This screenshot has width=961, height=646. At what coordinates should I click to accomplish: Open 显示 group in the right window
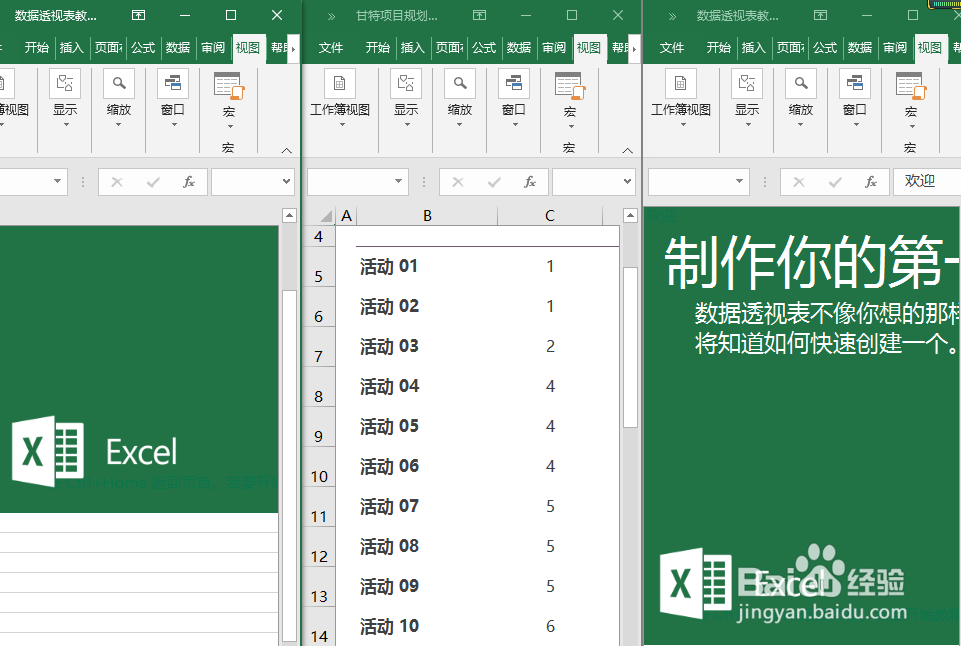747,99
